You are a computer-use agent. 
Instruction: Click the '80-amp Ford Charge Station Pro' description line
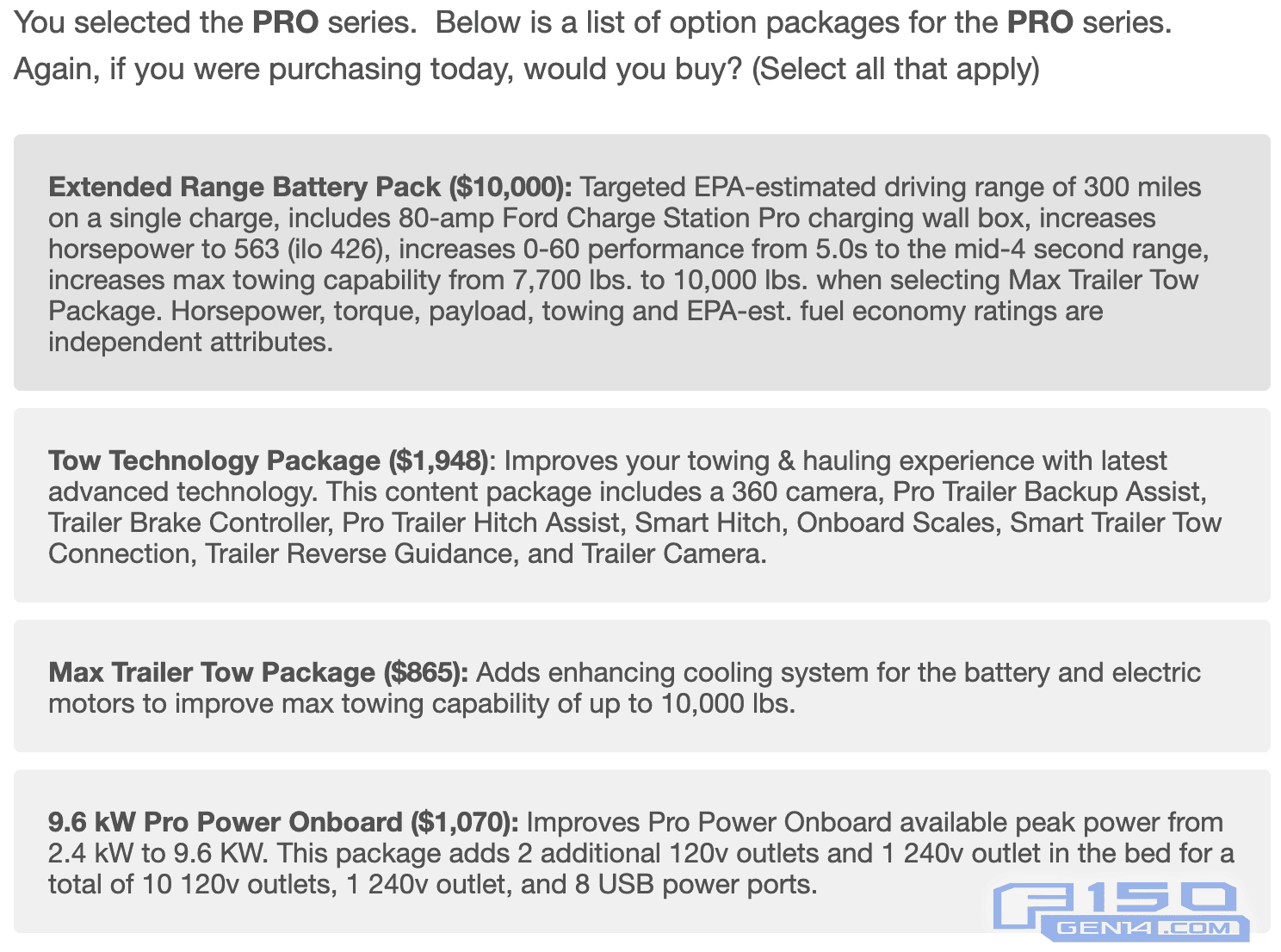pos(602,218)
